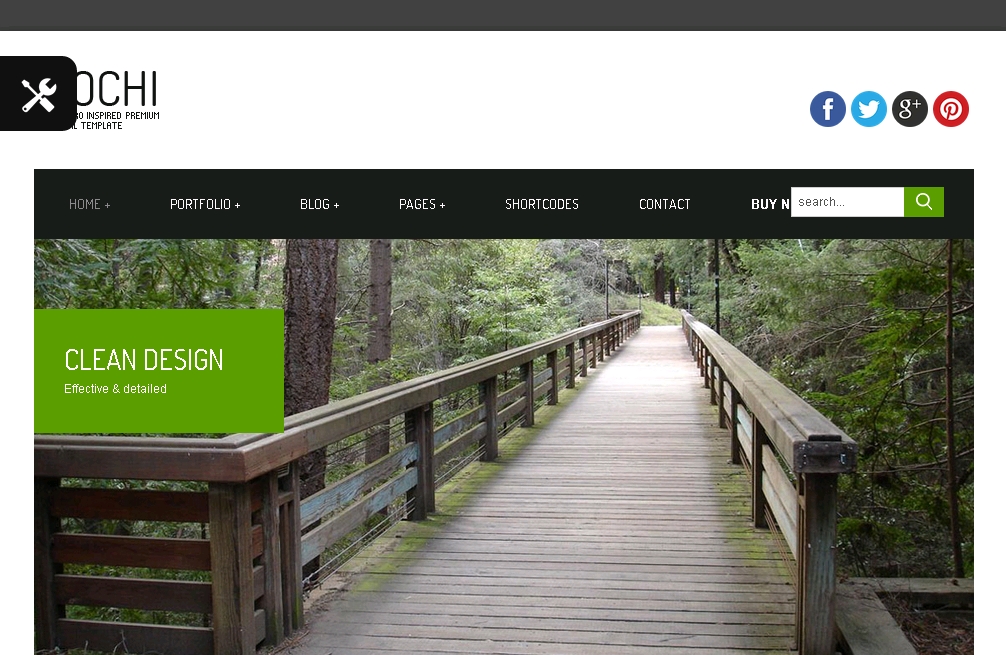The height and width of the screenshot is (655, 1006).
Task: Click the Effective & detailed subtitle text
Action: tap(115, 389)
